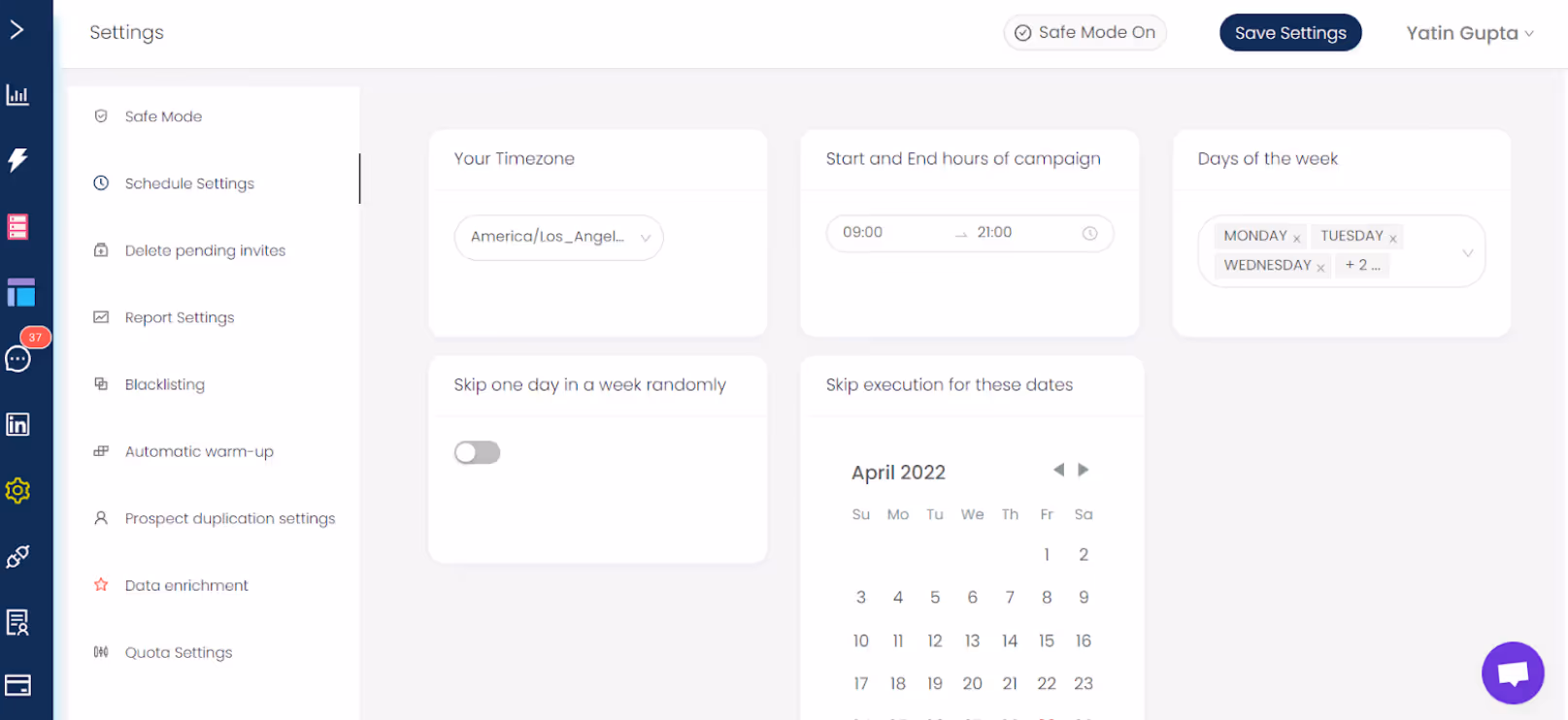Screen dimensions: 1568x720
Task: Open the billing card icon at sidebar bottom
Action: [x=17, y=686]
